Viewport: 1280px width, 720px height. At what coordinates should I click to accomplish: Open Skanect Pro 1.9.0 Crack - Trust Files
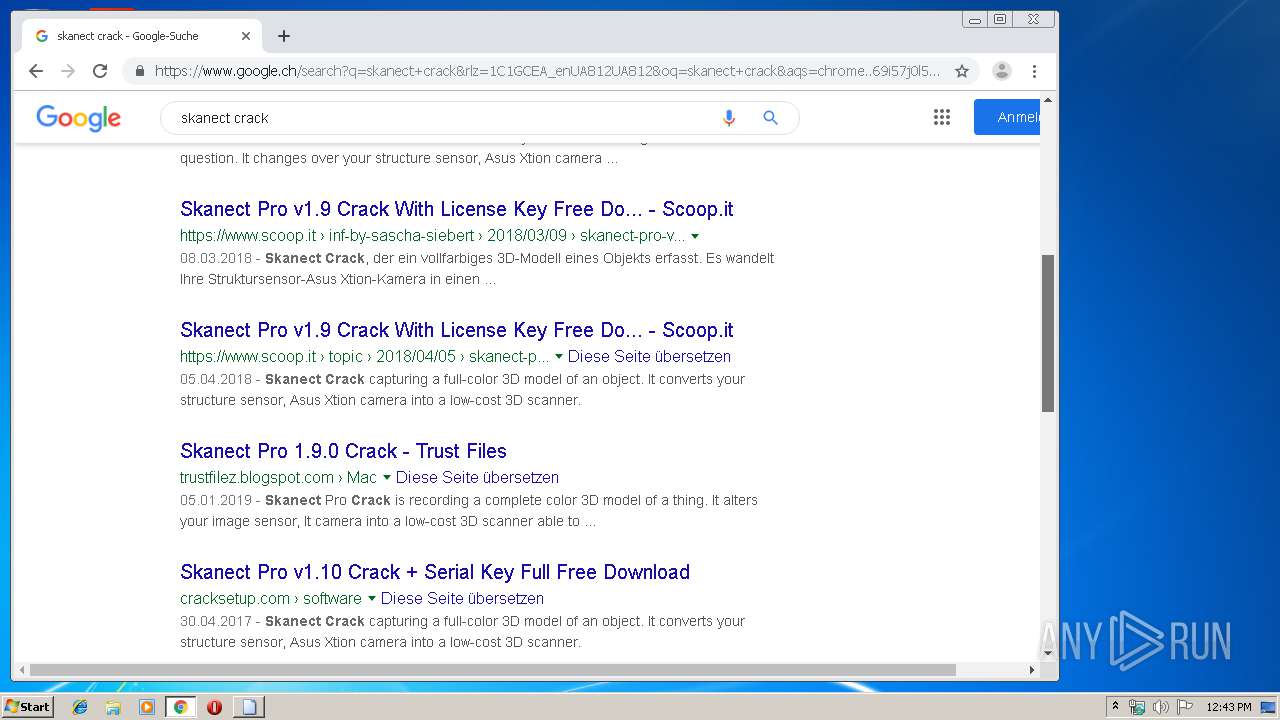pyautogui.click(x=343, y=451)
